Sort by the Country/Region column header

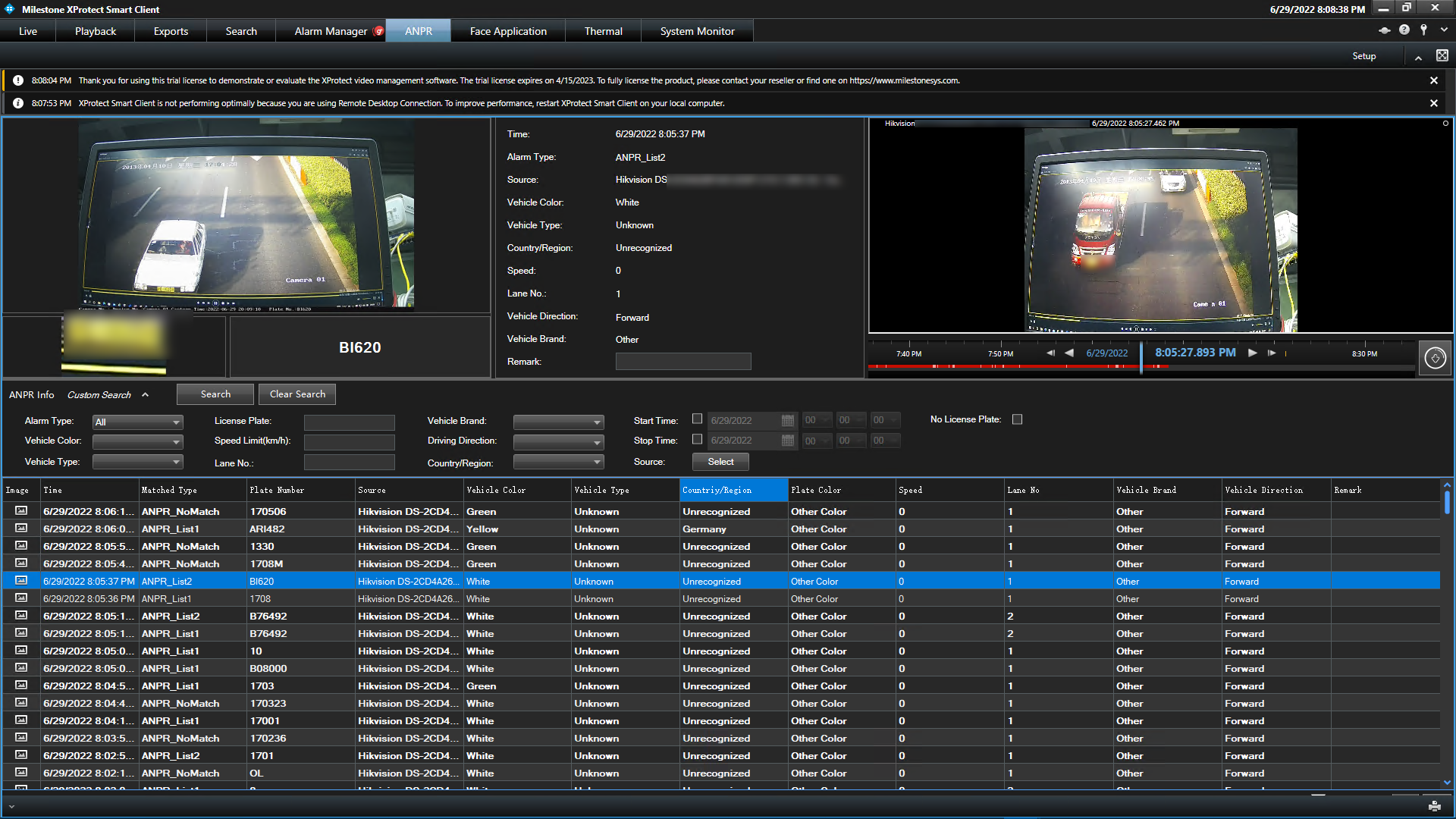tap(733, 491)
